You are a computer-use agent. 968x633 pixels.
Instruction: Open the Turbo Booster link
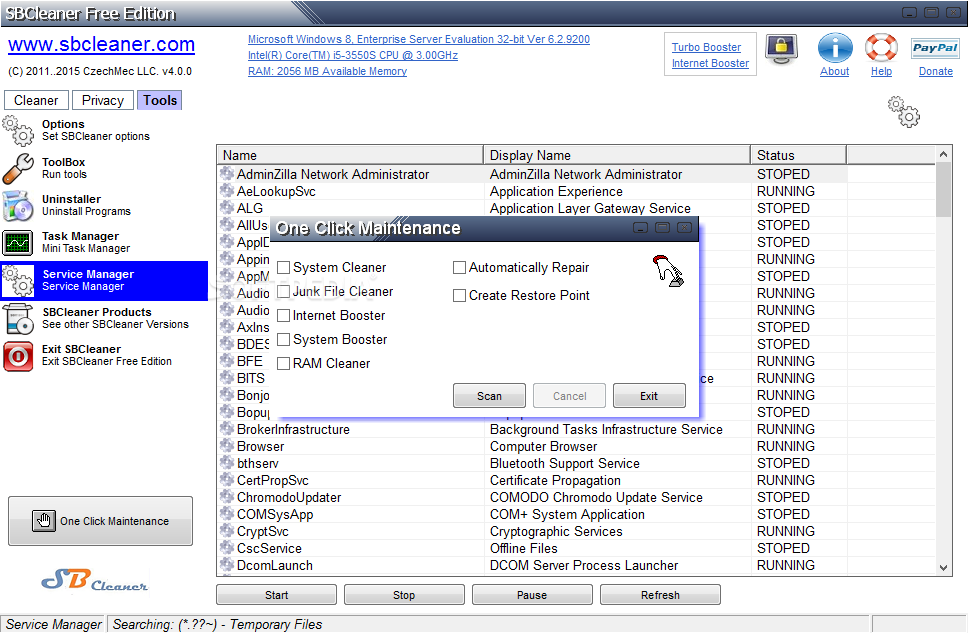point(706,47)
